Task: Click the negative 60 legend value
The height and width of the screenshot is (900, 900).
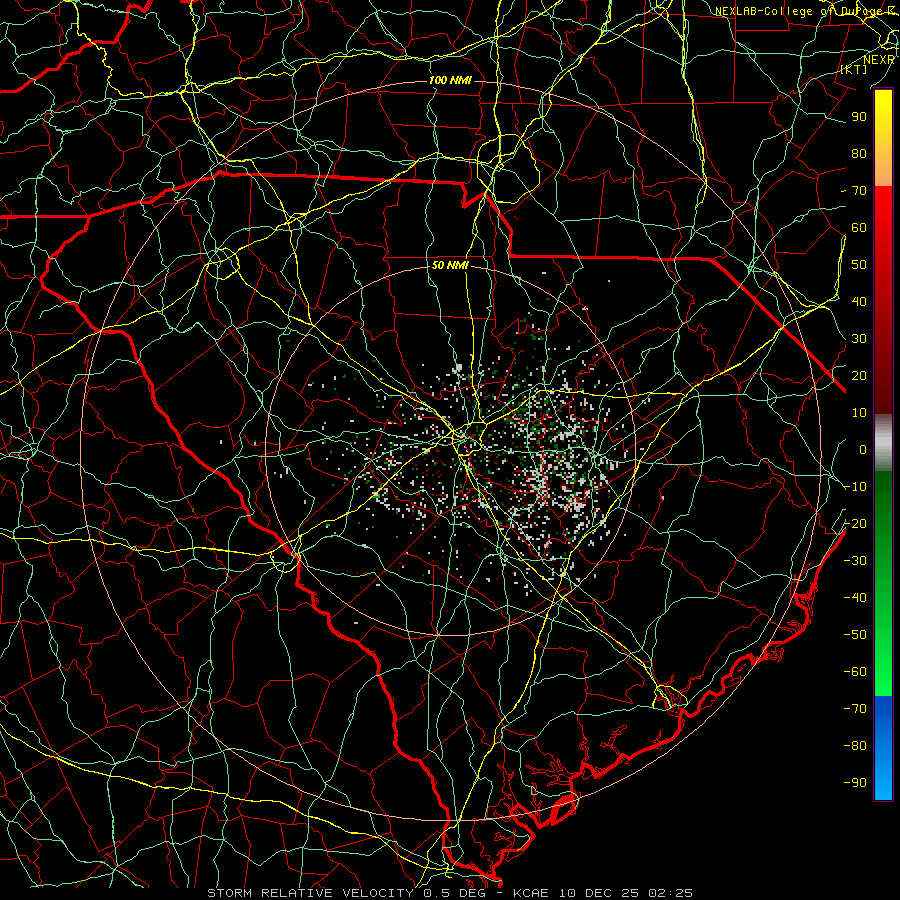Action: (855, 672)
